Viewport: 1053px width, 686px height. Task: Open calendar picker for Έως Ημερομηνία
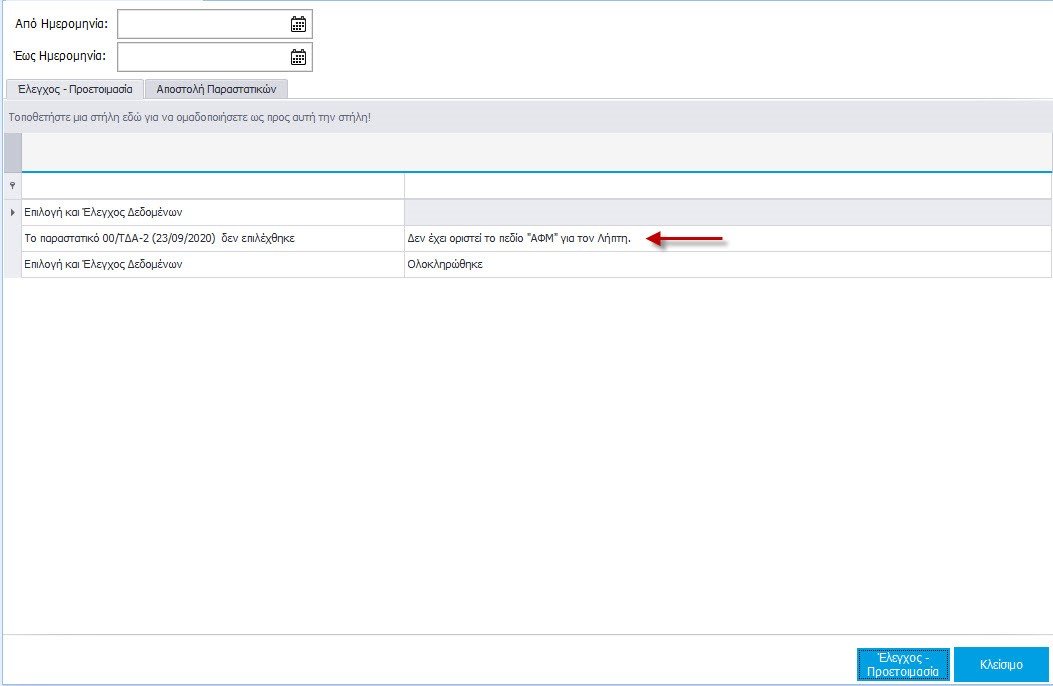[298, 57]
